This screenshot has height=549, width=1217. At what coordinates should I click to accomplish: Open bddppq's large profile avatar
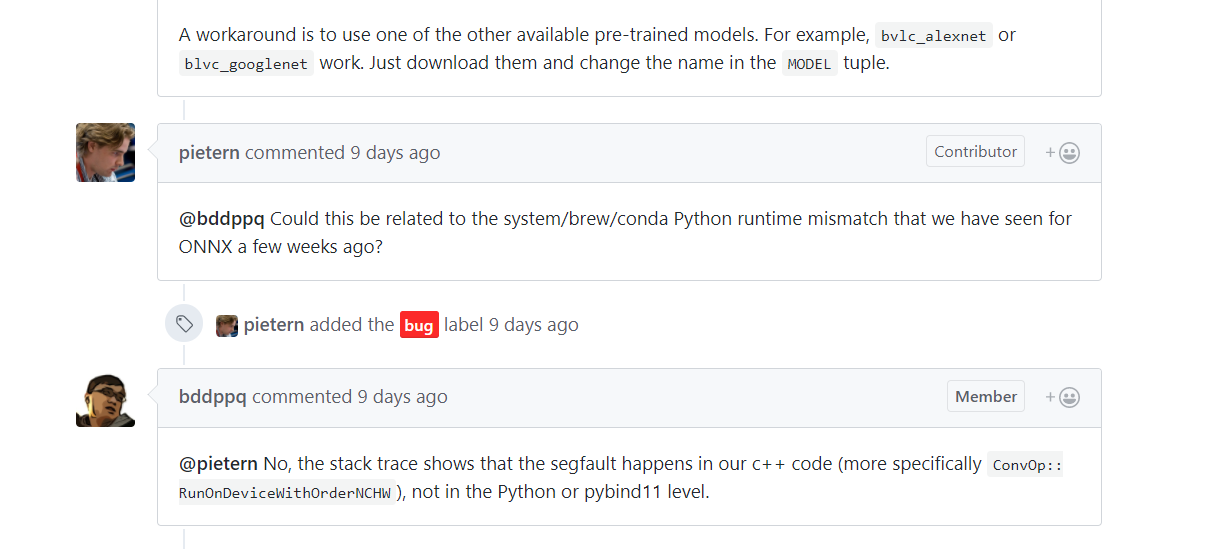pos(105,400)
